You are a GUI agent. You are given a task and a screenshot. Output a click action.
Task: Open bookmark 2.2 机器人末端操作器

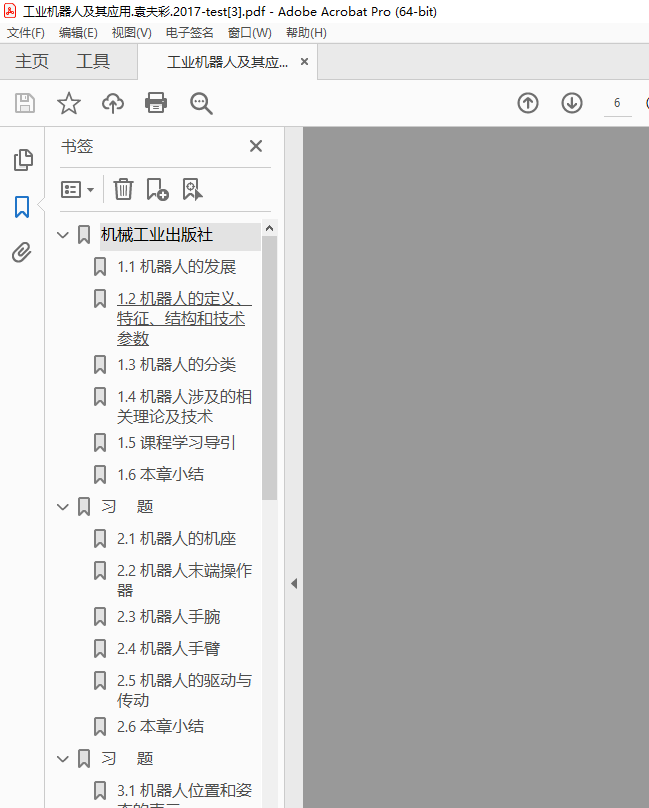(184, 580)
